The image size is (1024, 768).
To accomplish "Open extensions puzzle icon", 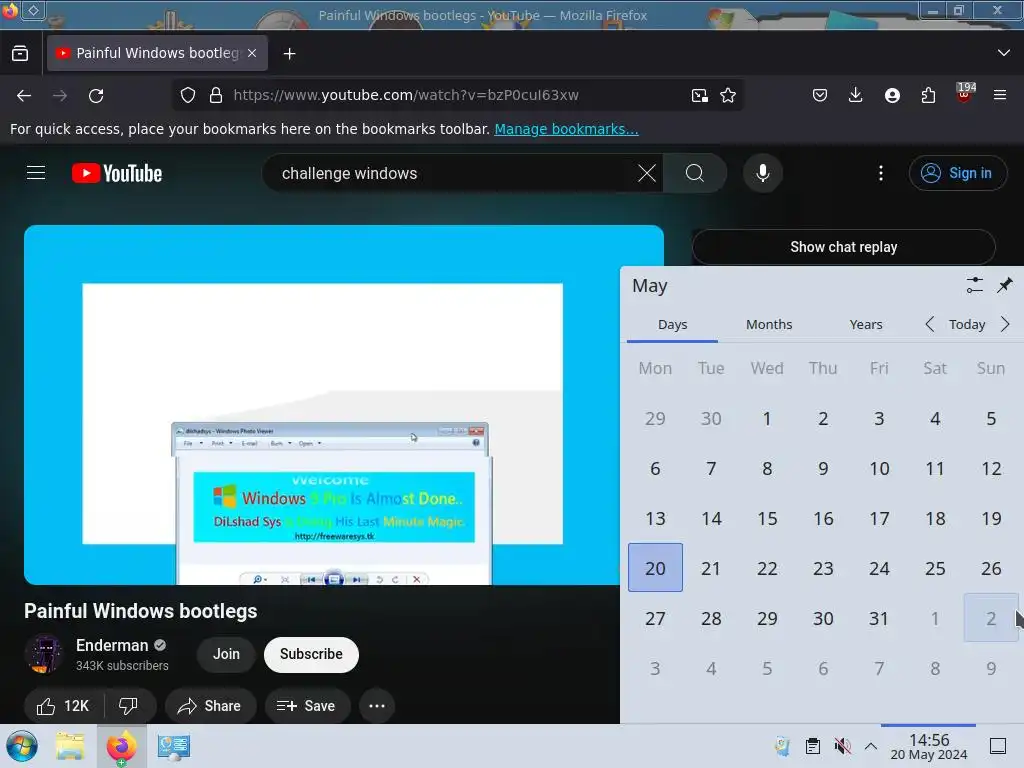I will click(x=928, y=96).
